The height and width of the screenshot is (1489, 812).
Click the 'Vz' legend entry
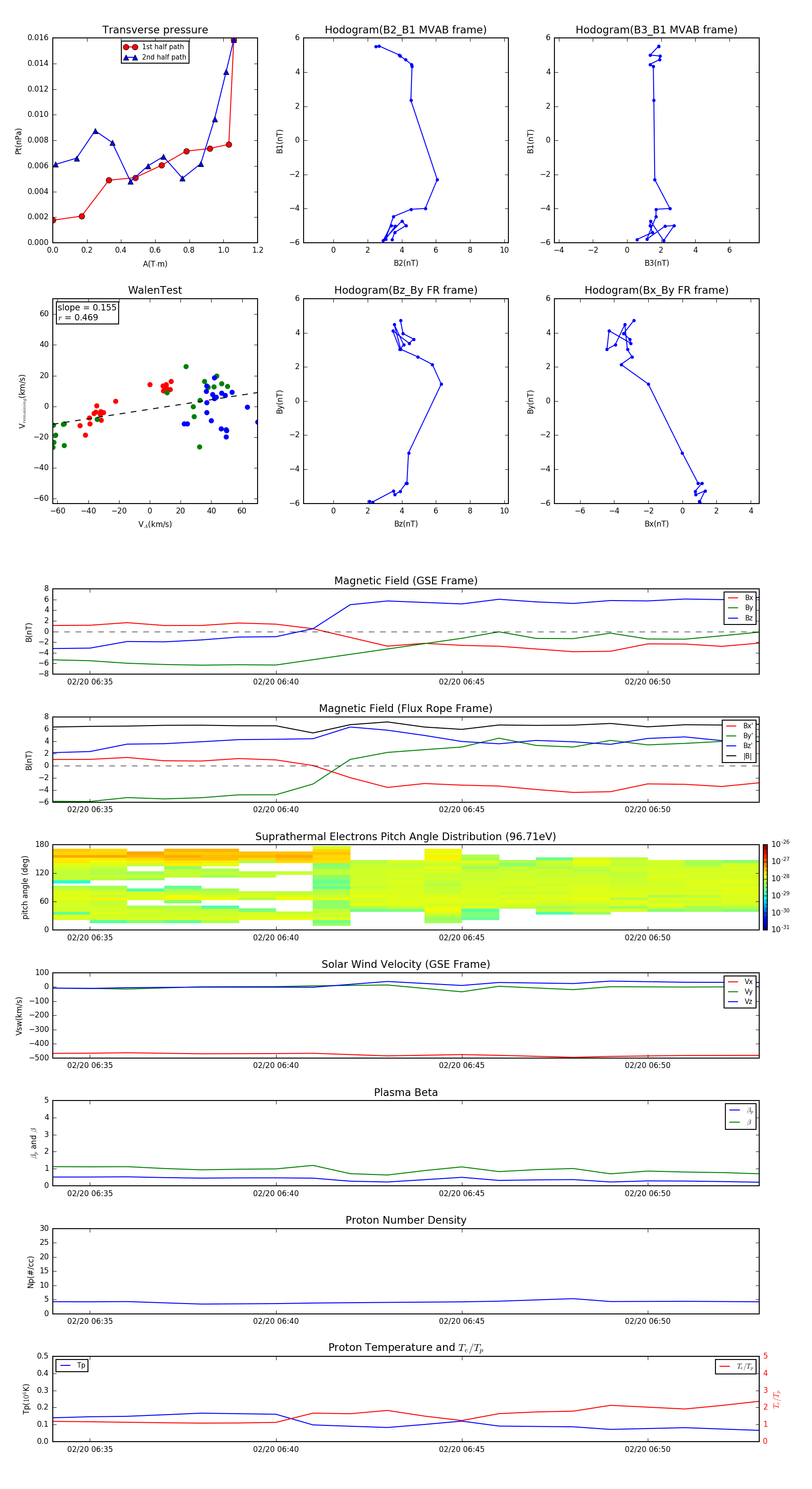[740, 1002]
